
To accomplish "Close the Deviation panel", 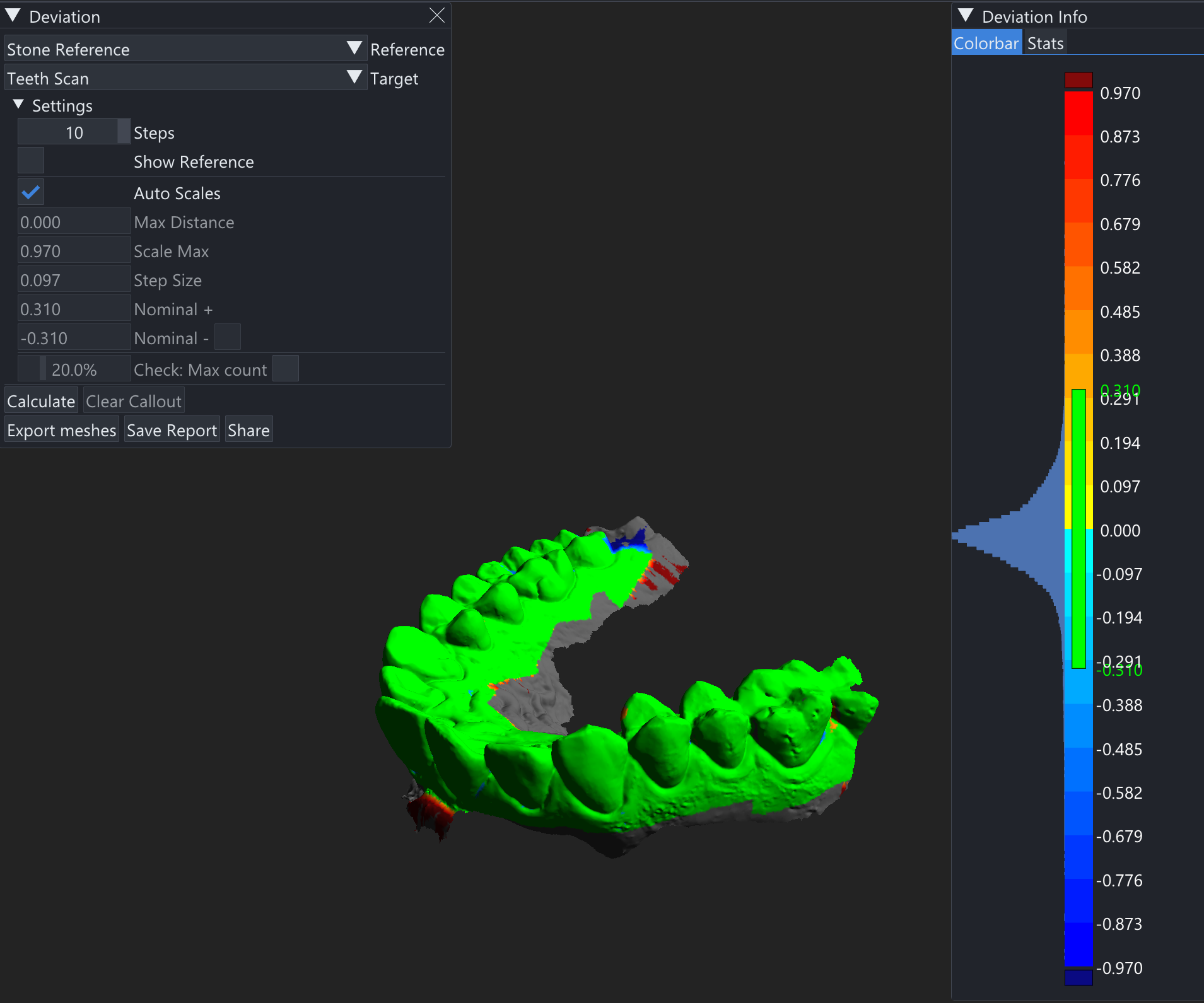I will [436, 16].
